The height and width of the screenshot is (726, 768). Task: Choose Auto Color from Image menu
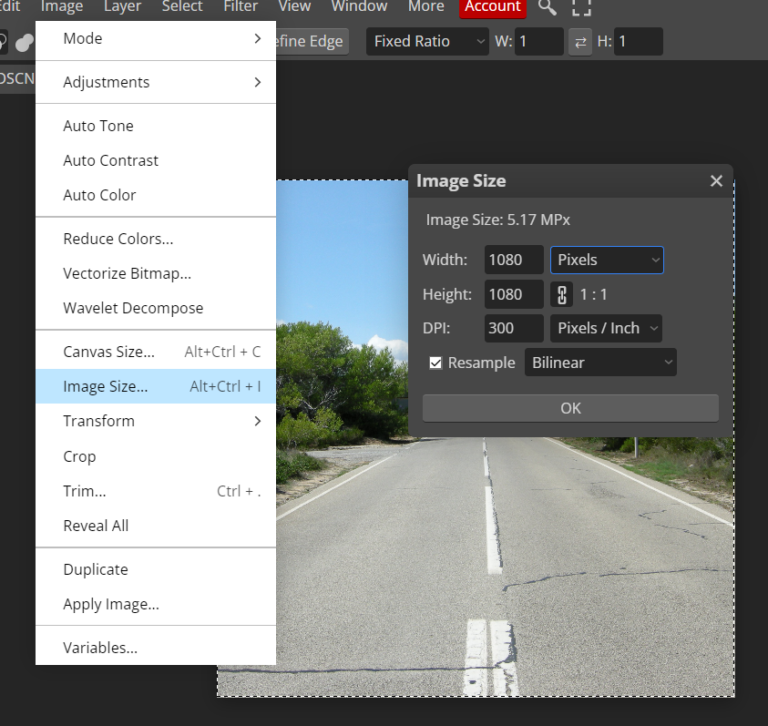click(156, 195)
